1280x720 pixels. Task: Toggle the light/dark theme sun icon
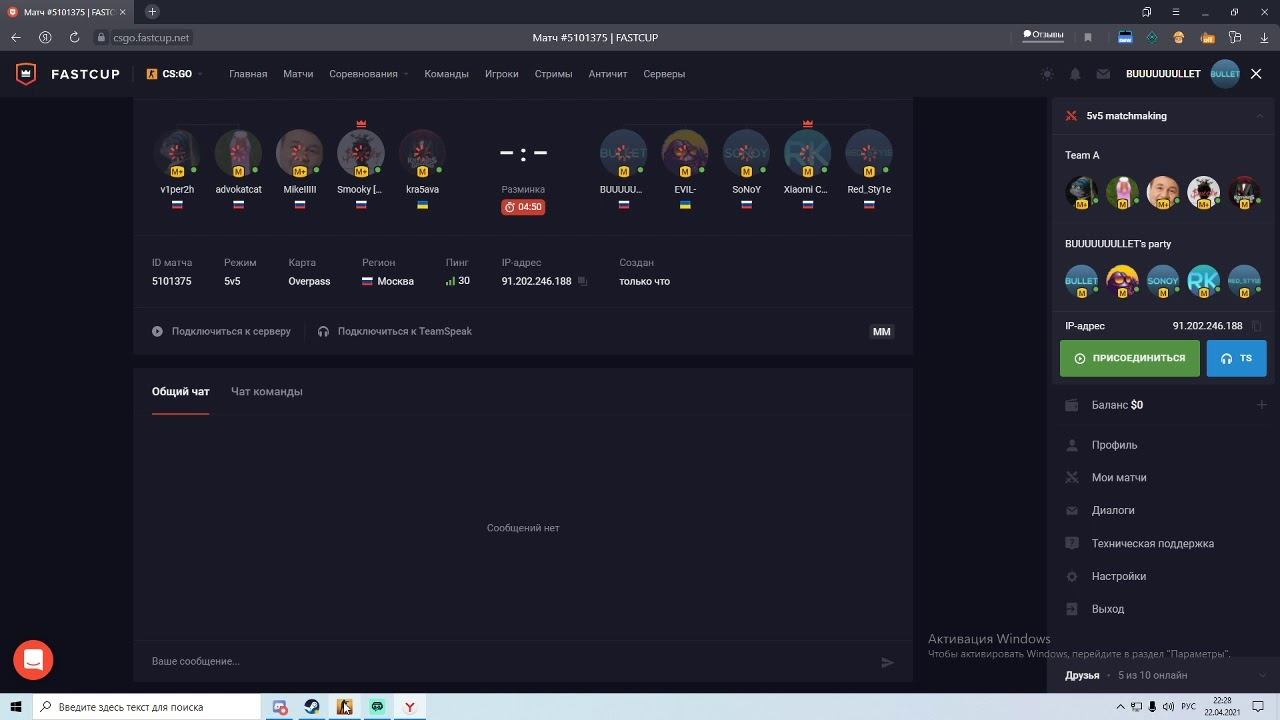point(1047,74)
